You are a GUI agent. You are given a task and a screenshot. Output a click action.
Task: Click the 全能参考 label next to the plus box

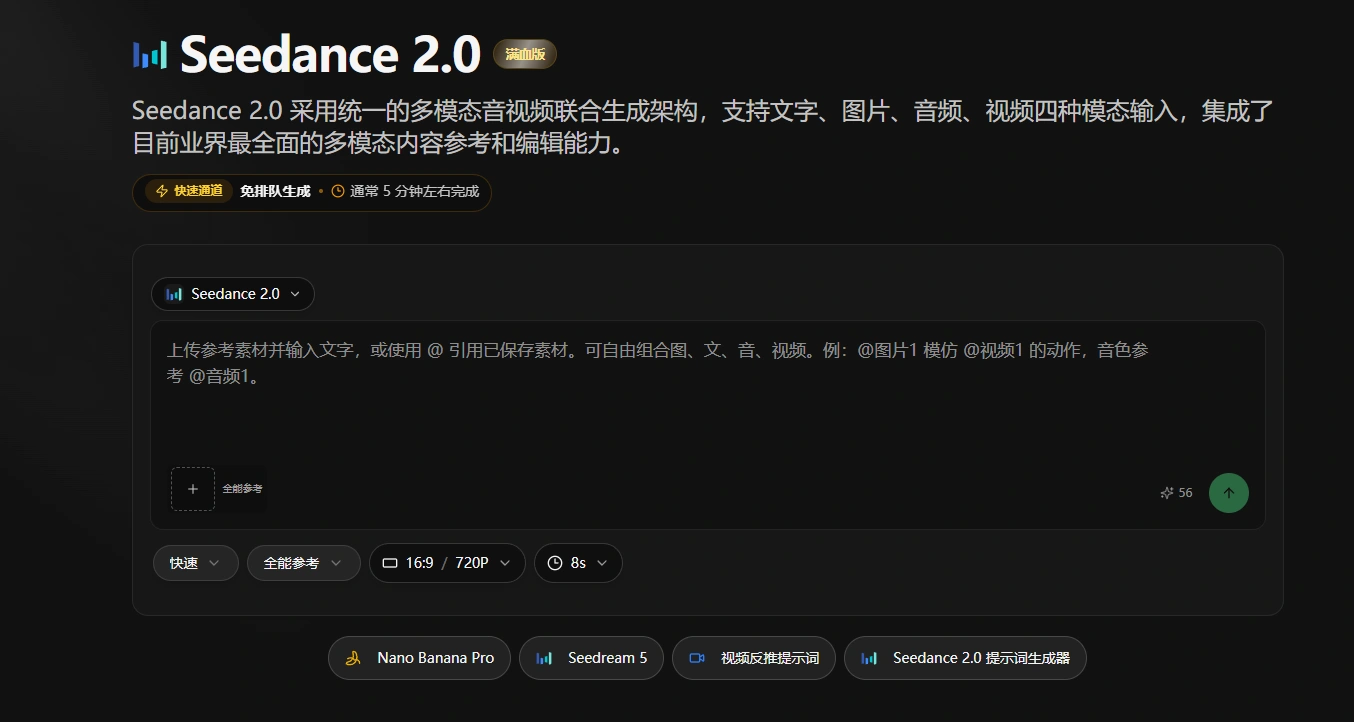click(x=242, y=489)
